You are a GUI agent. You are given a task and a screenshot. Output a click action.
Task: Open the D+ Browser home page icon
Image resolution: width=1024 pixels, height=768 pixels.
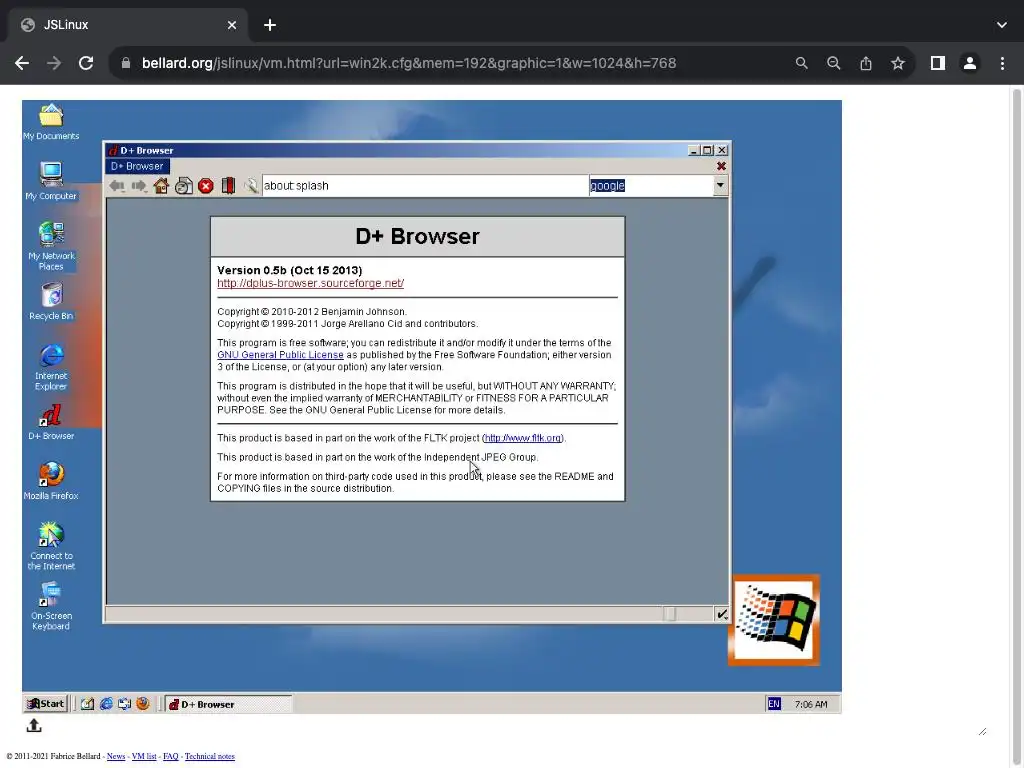(161, 186)
